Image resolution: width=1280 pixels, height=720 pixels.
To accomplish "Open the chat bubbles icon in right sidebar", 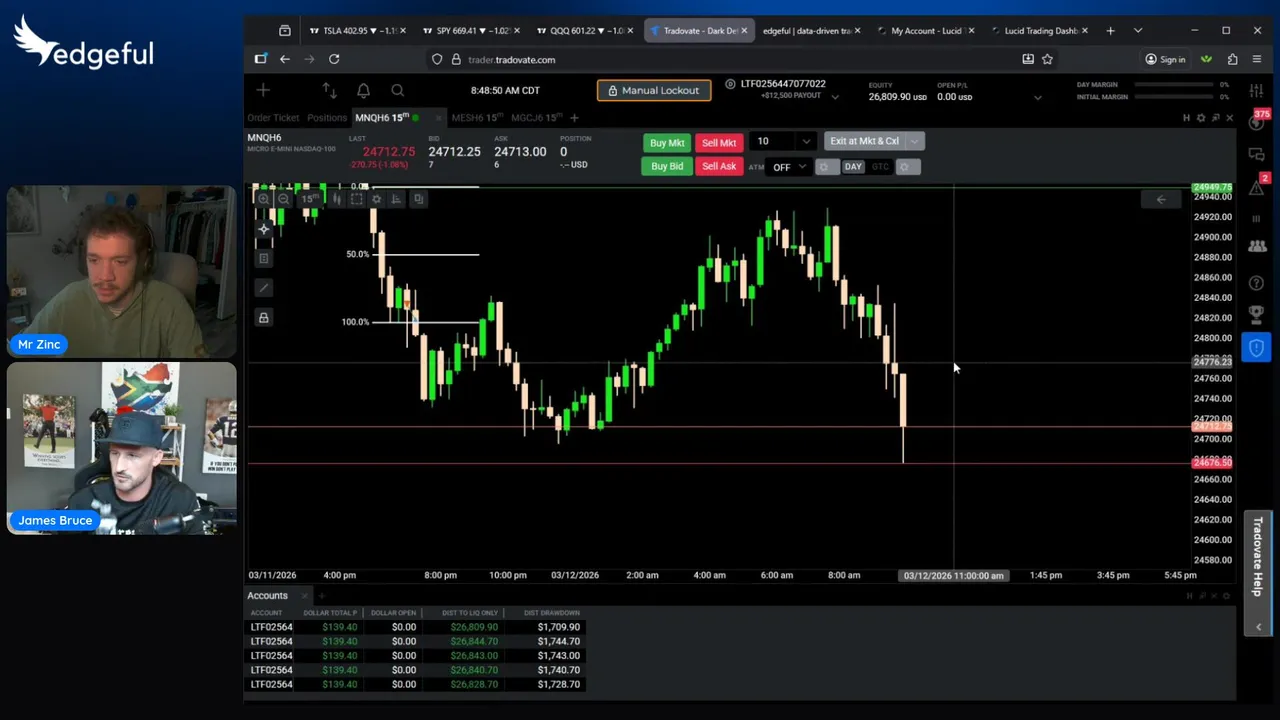I will tap(1257, 155).
